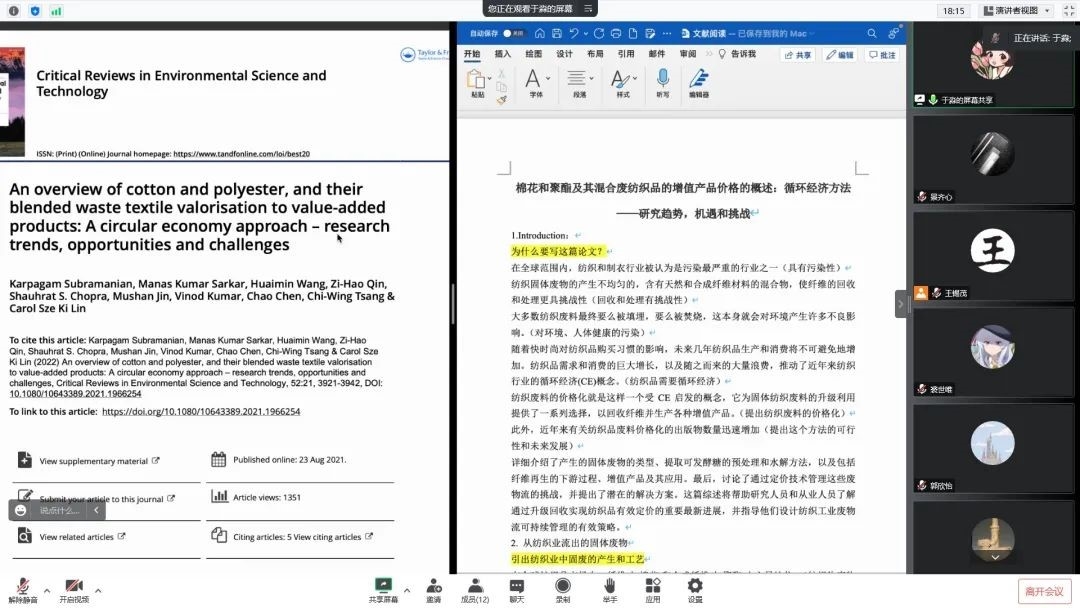Switch to the Insert ribbon tab
Viewport: 1080px width, 608px height.
[x=503, y=54]
